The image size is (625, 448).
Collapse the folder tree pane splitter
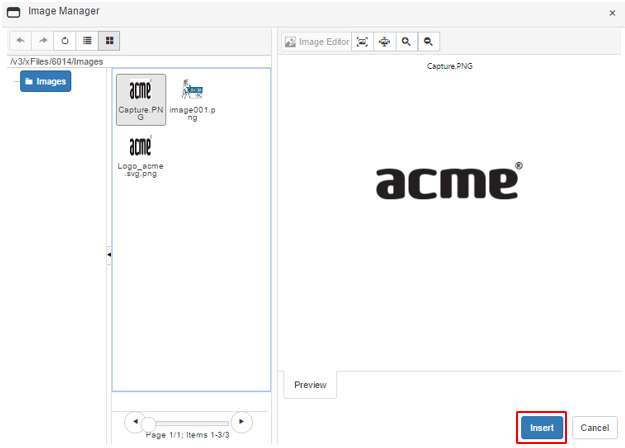(108, 256)
